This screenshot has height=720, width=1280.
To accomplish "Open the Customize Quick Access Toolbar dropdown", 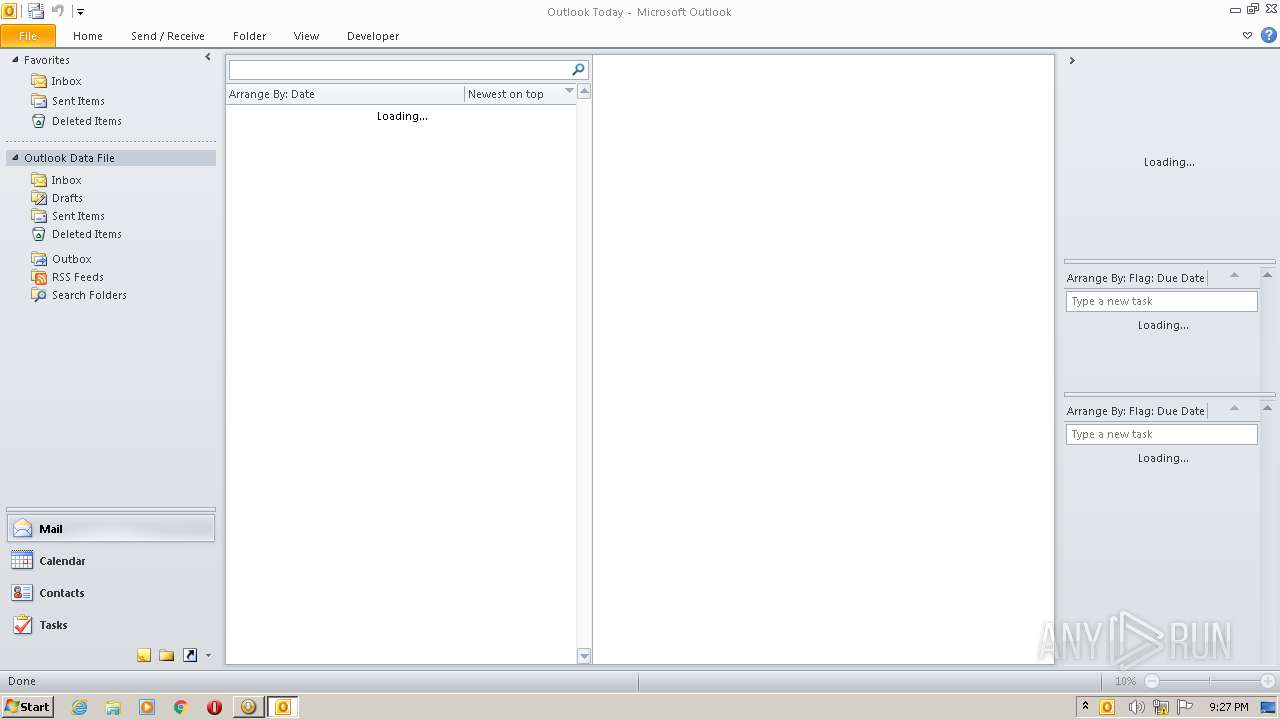I will 80,12.
